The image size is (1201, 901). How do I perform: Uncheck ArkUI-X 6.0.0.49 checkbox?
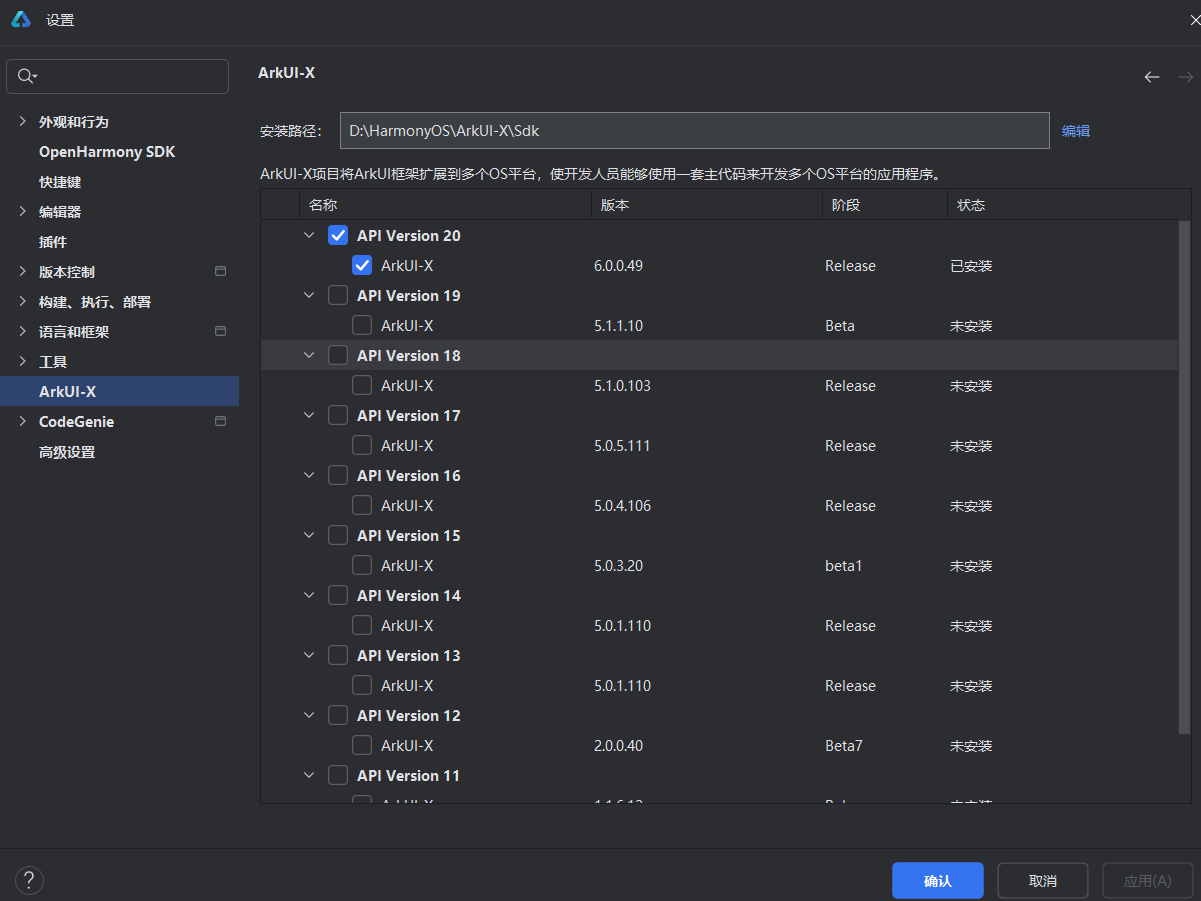coord(362,266)
